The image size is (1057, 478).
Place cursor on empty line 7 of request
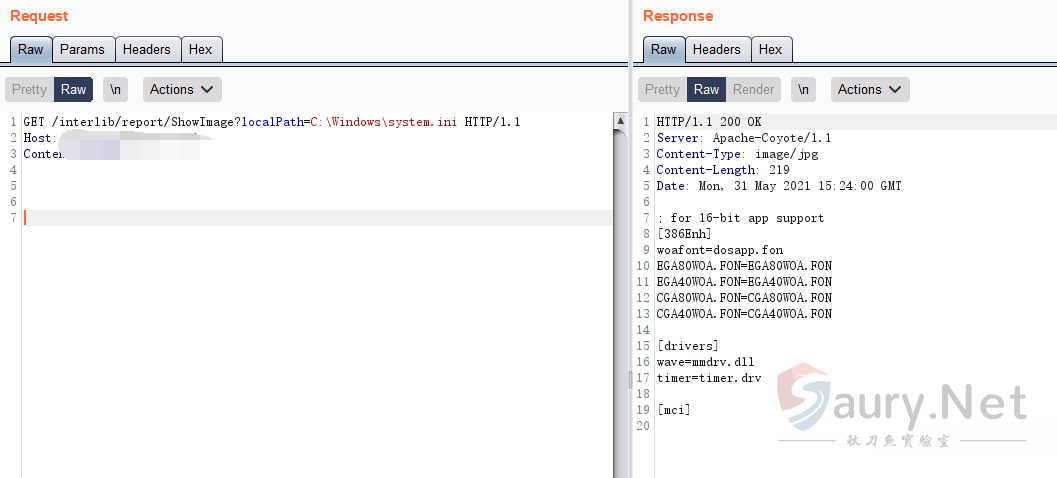click(x=300, y=218)
